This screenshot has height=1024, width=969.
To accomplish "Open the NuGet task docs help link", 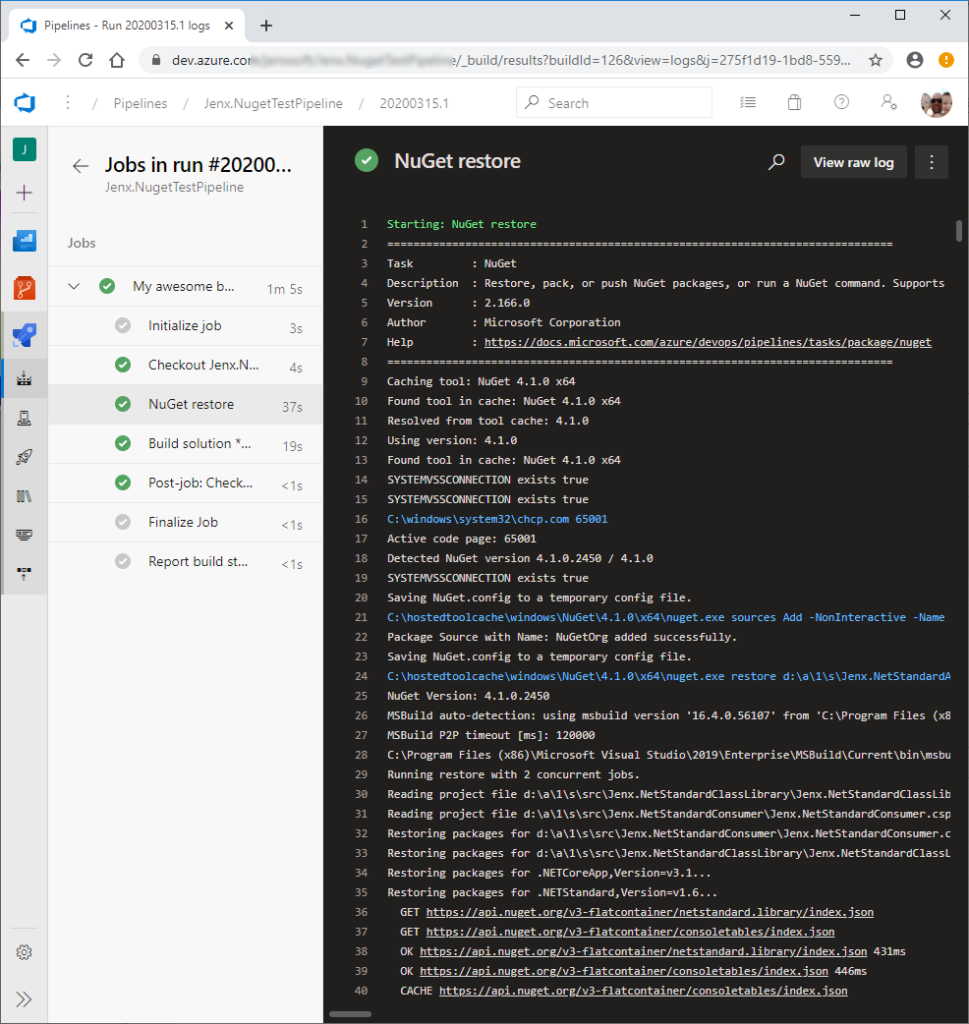I will [x=707, y=342].
